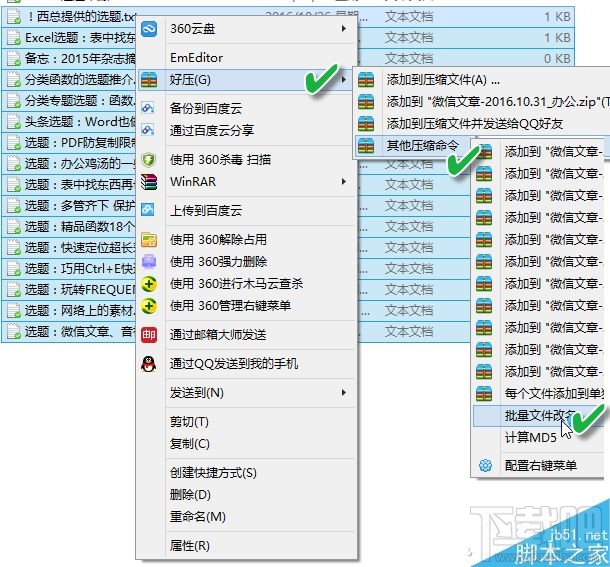Click icon beside 添加到压缩文件并发送给QQ好友
Screen dimensions: 610x567
366,123
